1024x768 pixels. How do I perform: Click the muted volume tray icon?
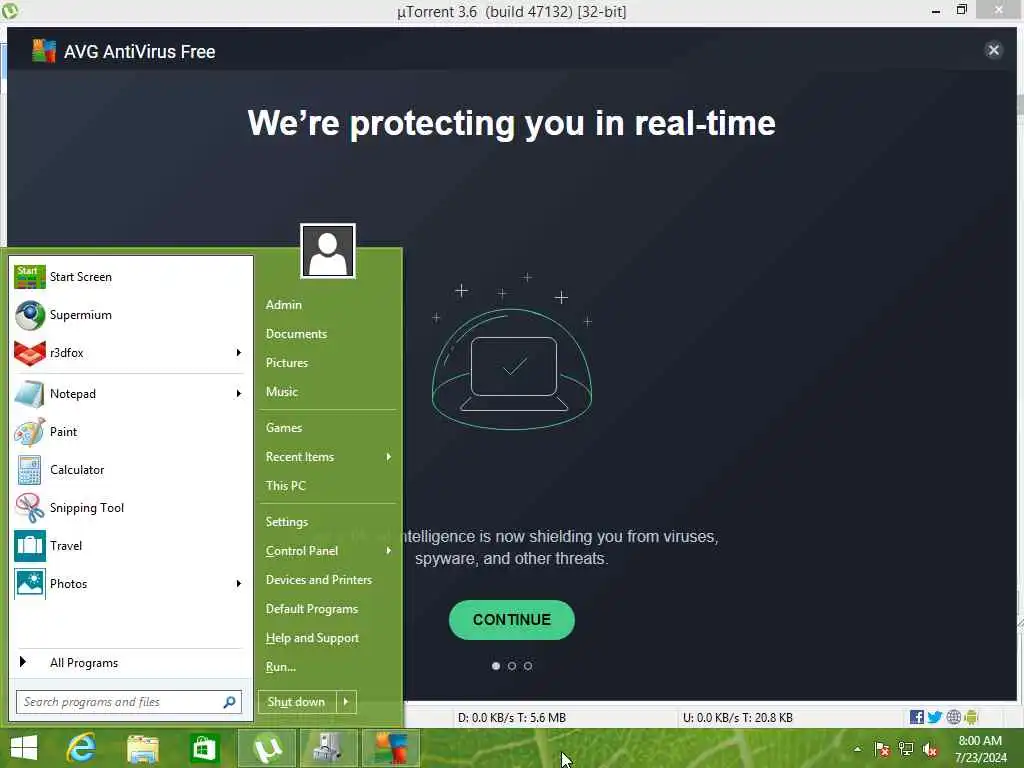930,748
